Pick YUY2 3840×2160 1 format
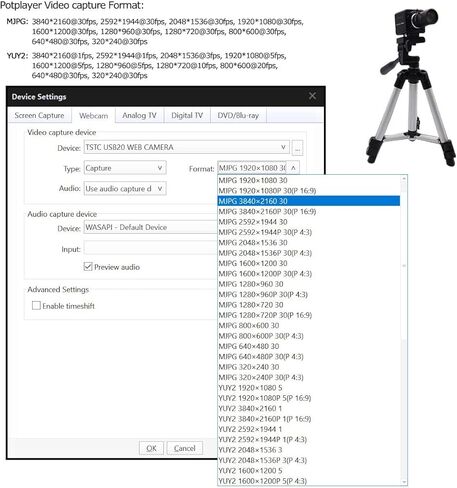Screen dimensions: 457x488 click(x=309, y=408)
